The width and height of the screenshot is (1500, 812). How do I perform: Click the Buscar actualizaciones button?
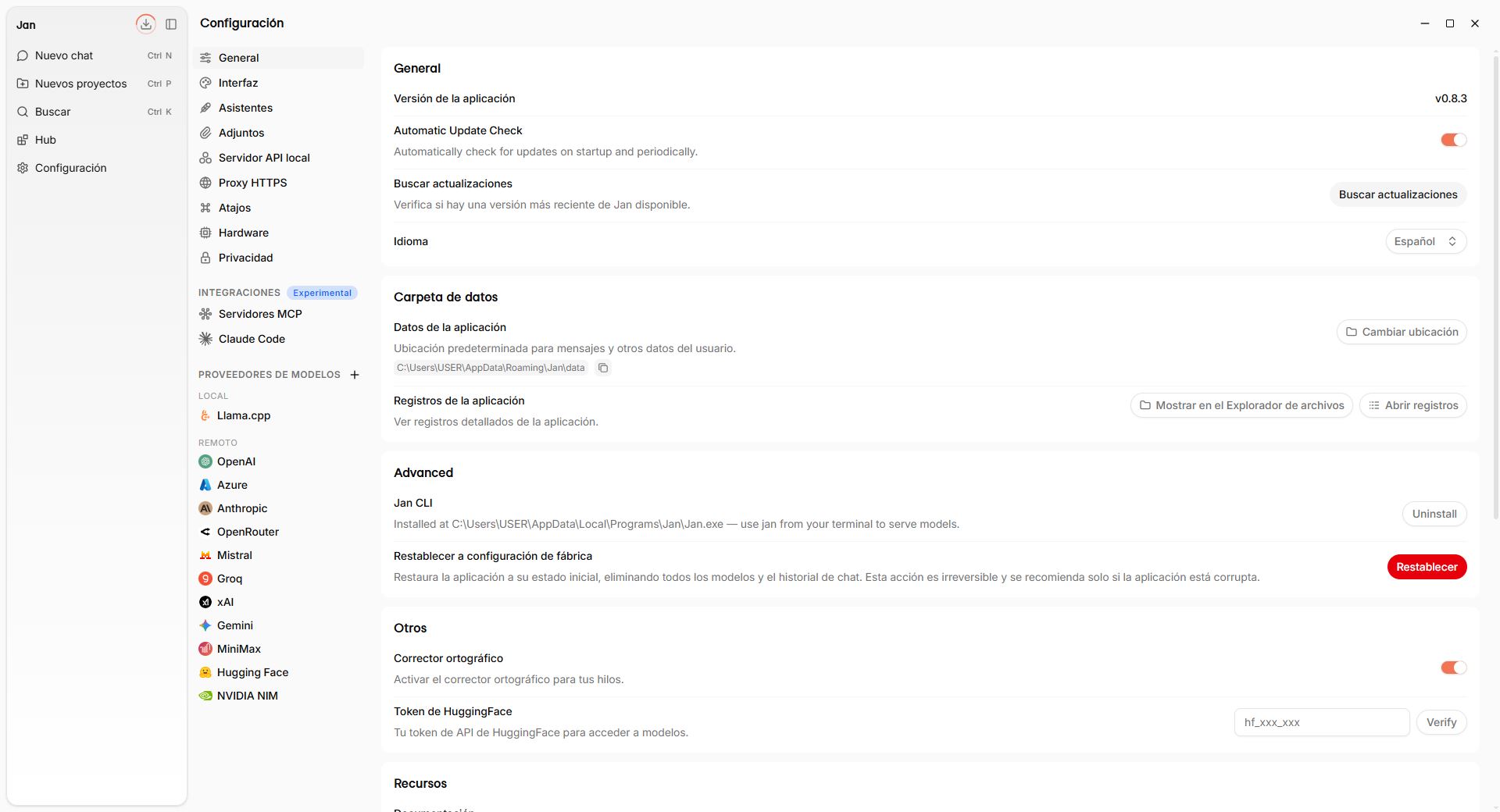pos(1398,194)
